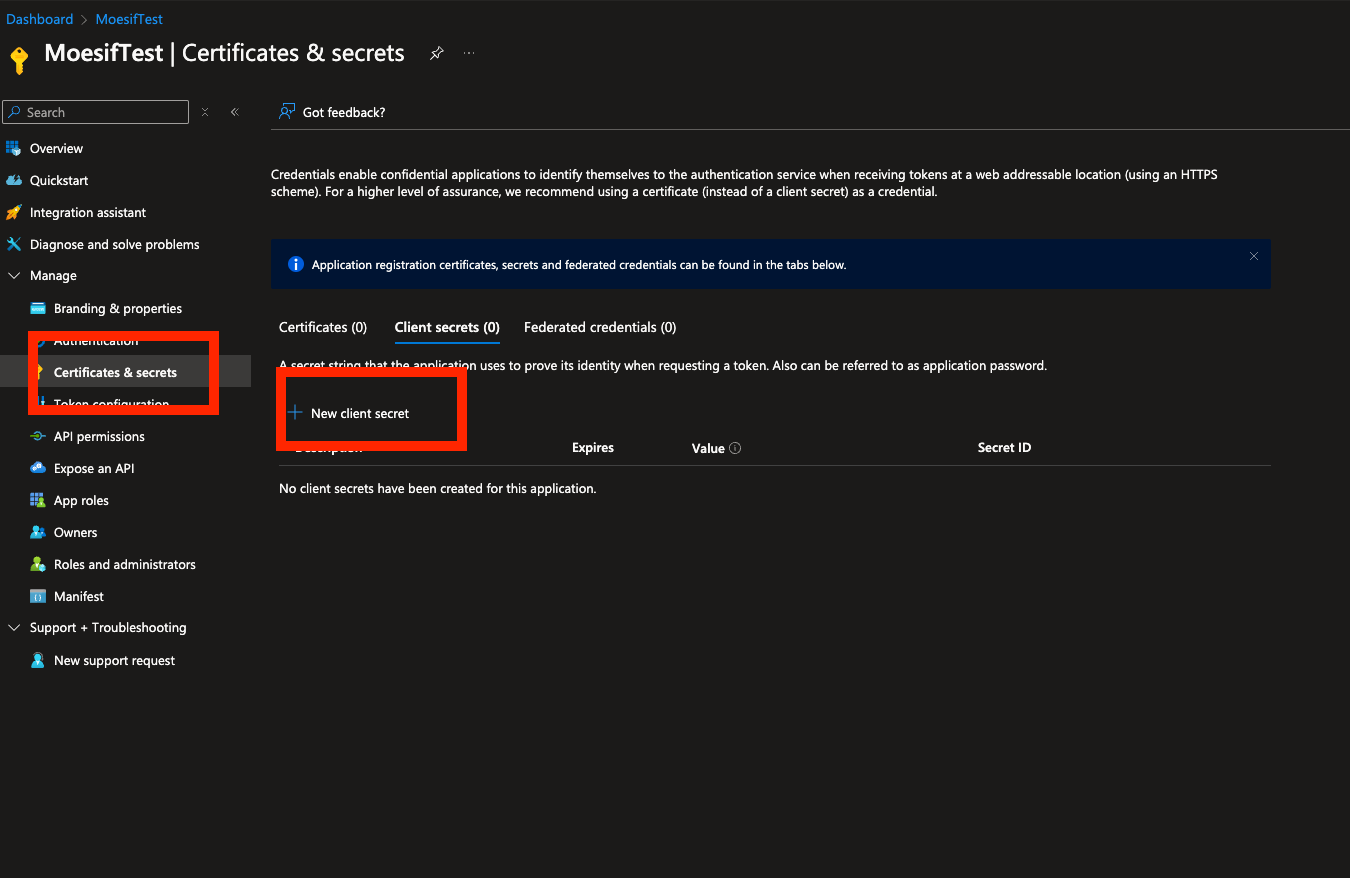Pin Certificates & secrets to dashboard
Screen dimensions: 1350x878
point(436,54)
